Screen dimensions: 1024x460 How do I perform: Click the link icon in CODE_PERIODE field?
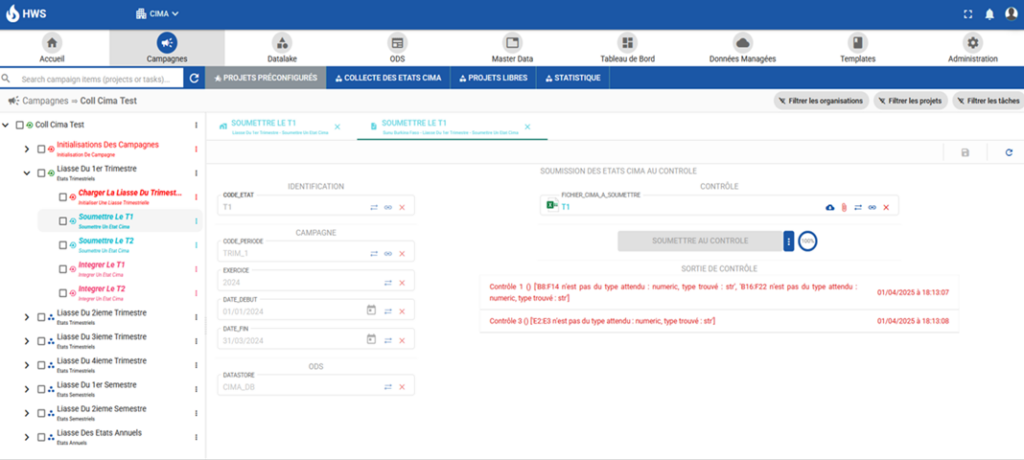pos(387,254)
